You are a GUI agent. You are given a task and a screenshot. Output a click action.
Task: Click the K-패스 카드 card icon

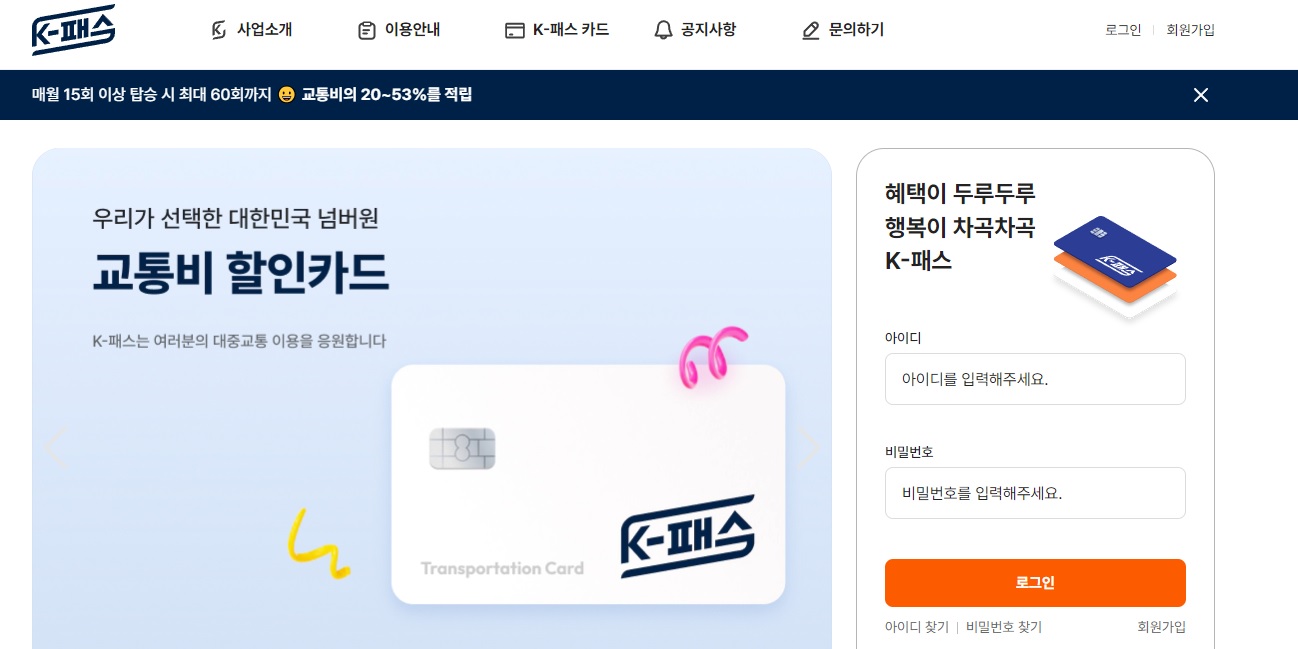pyautogui.click(x=515, y=30)
